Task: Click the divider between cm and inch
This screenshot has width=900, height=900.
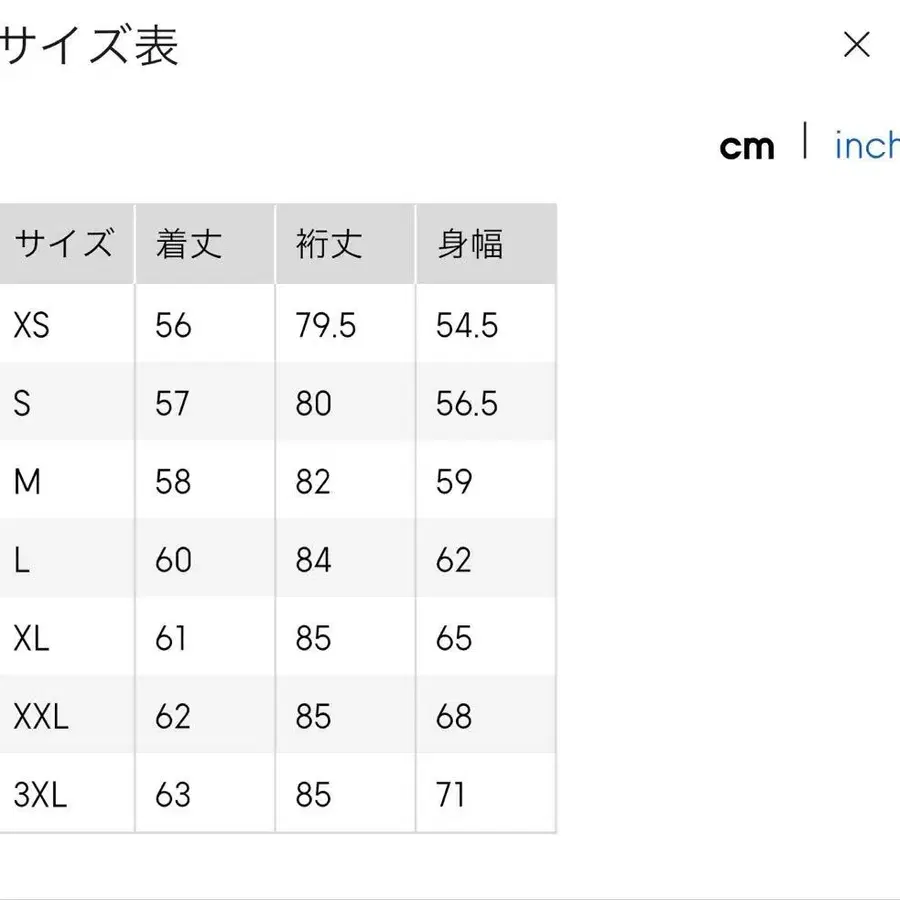Action: point(805,143)
